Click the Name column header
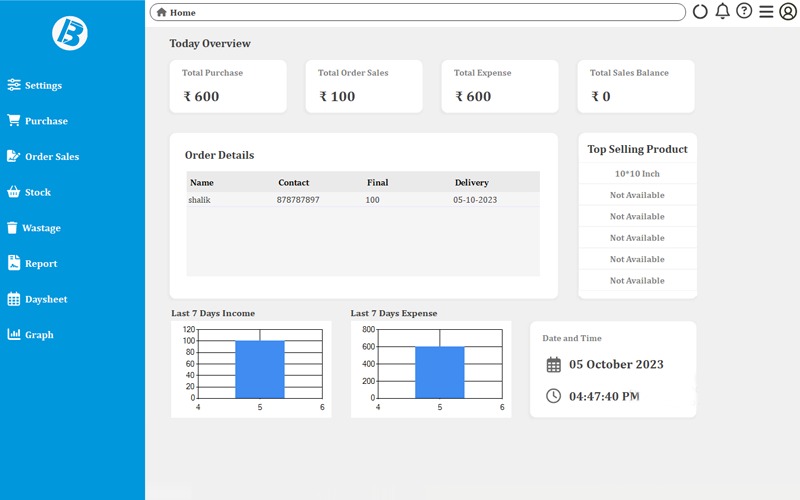800x500 pixels. (202, 182)
